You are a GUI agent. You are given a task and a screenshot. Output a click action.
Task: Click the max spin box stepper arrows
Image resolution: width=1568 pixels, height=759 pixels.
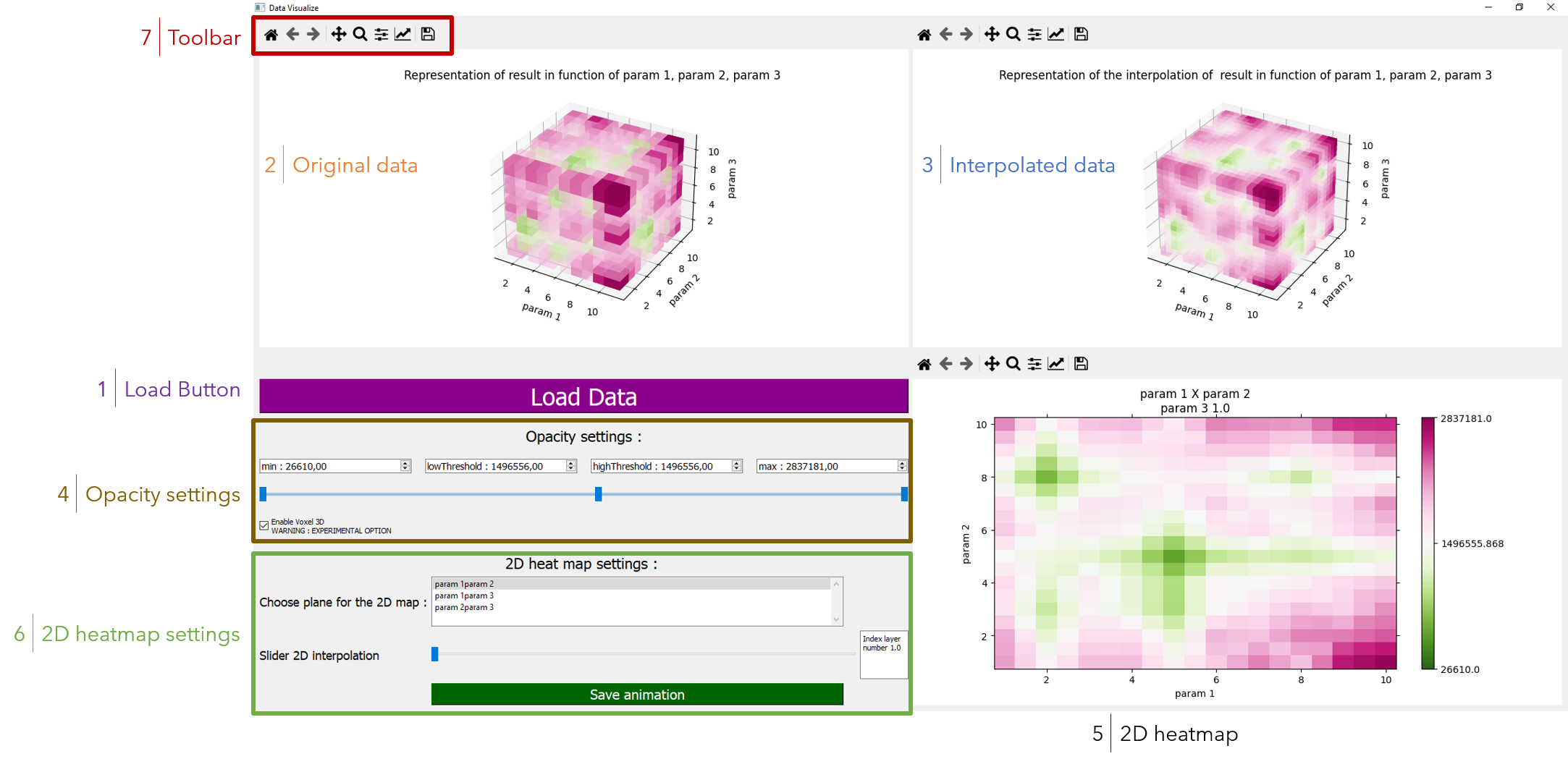point(902,466)
